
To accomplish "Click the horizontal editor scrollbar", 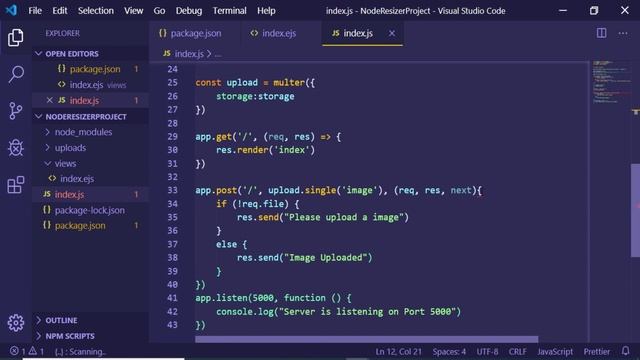I will coord(367,339).
